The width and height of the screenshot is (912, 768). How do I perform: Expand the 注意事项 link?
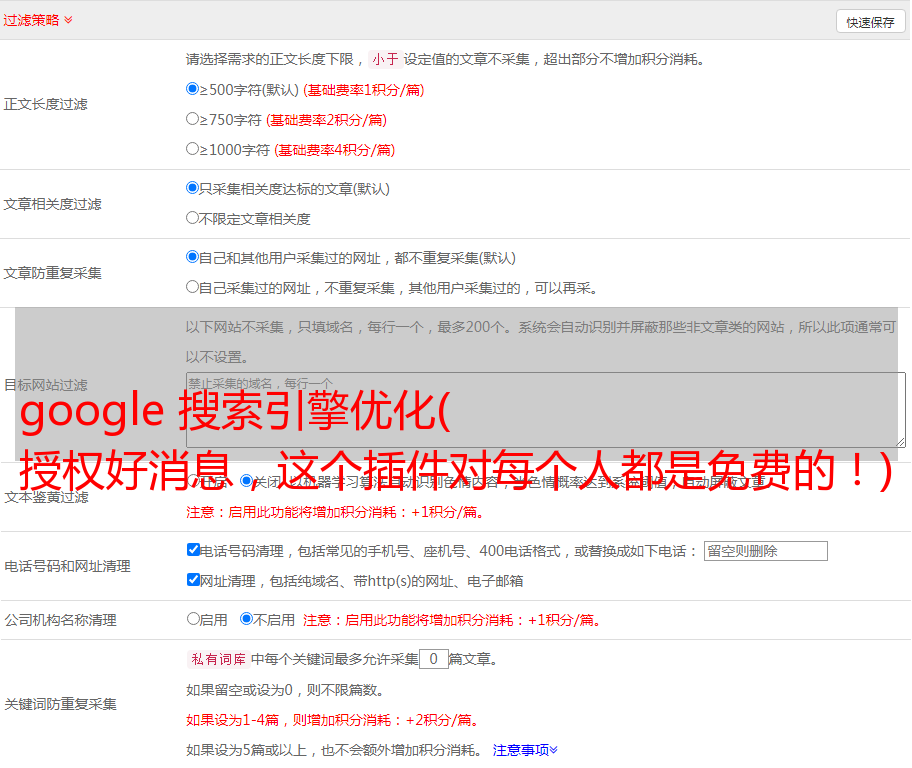(525, 750)
